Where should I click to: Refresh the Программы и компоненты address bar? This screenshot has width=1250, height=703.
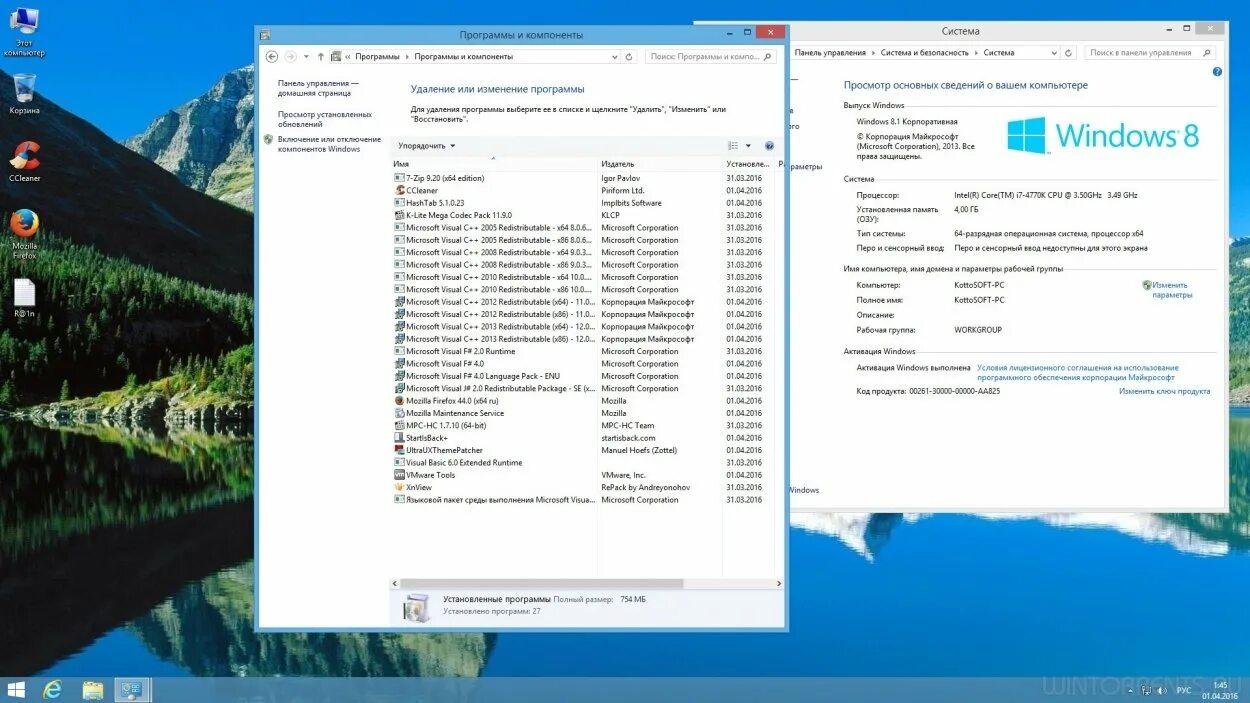[629, 57]
